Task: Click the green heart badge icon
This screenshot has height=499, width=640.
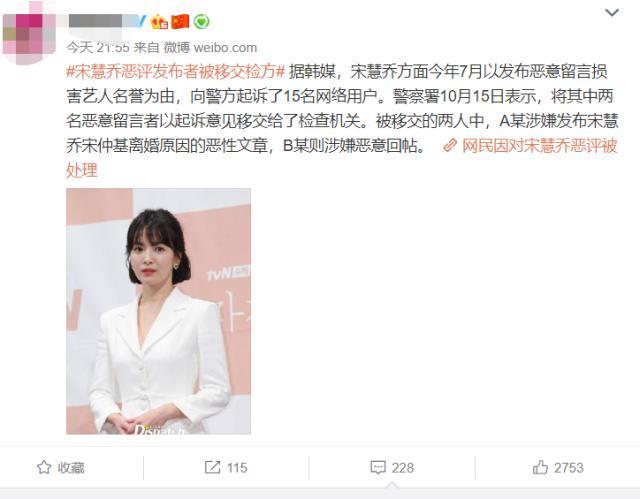Action: tap(201, 22)
